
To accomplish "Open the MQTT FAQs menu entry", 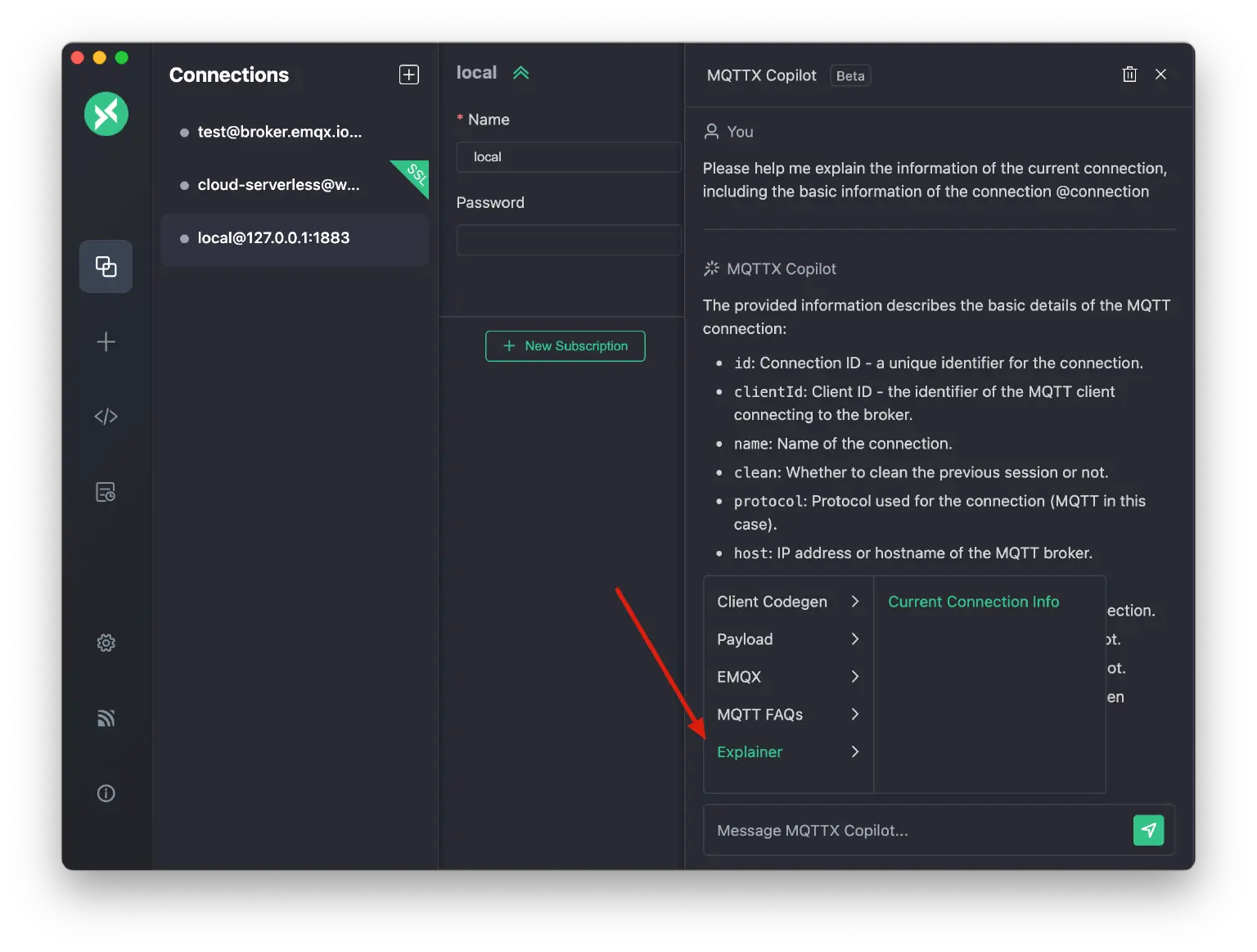I will point(787,715).
